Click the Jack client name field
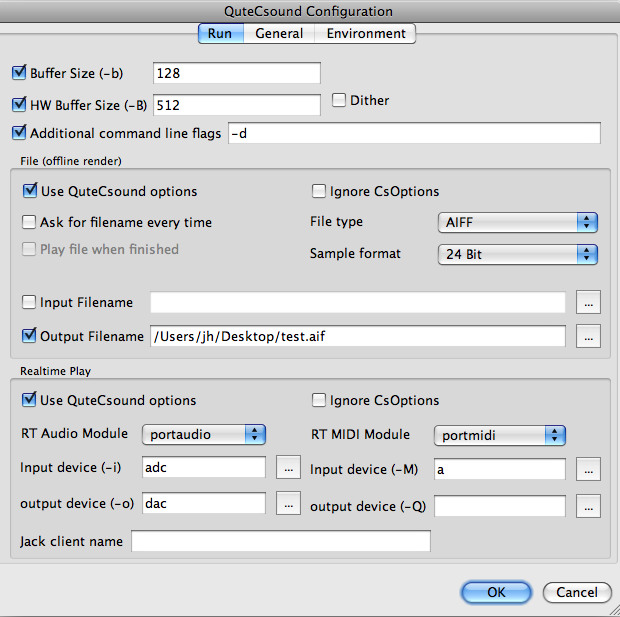Viewport: 620px width, 617px height. [281, 541]
